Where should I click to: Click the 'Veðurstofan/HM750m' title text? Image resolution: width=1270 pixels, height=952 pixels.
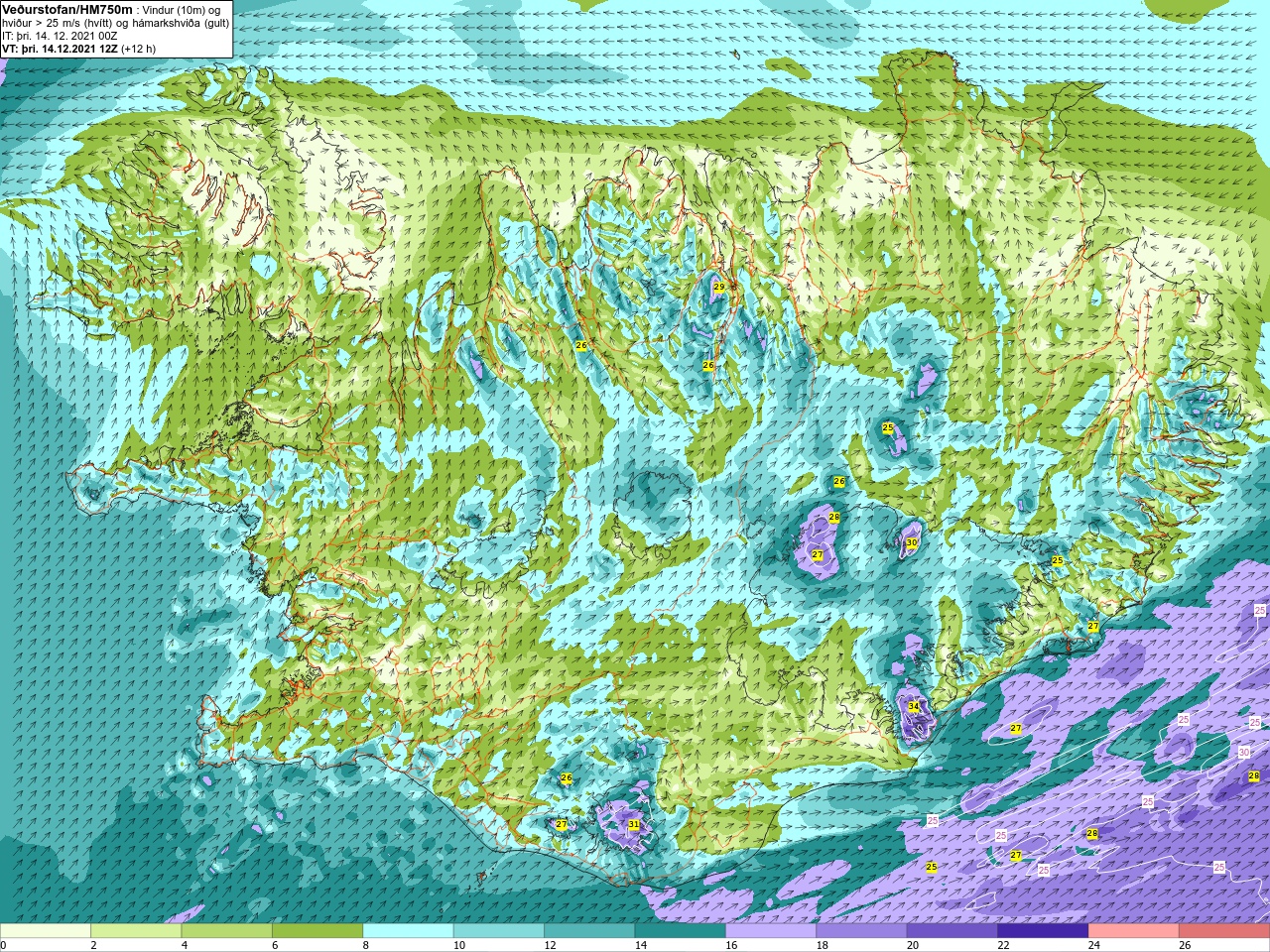point(66,9)
